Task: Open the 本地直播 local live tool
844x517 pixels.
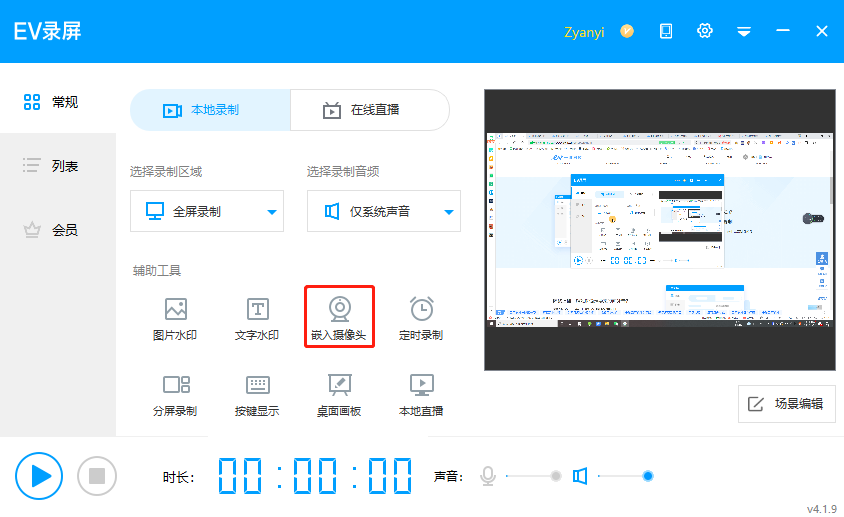Action: point(421,395)
